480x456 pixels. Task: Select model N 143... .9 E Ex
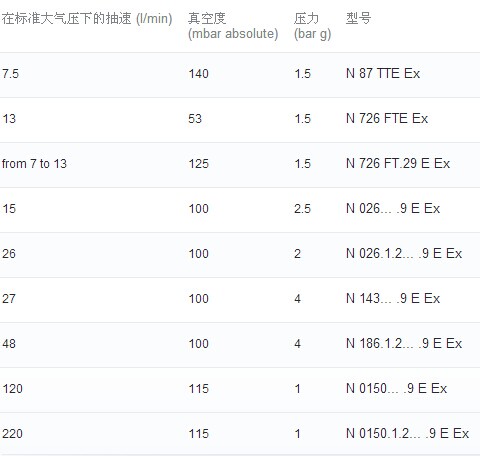[x=393, y=299]
